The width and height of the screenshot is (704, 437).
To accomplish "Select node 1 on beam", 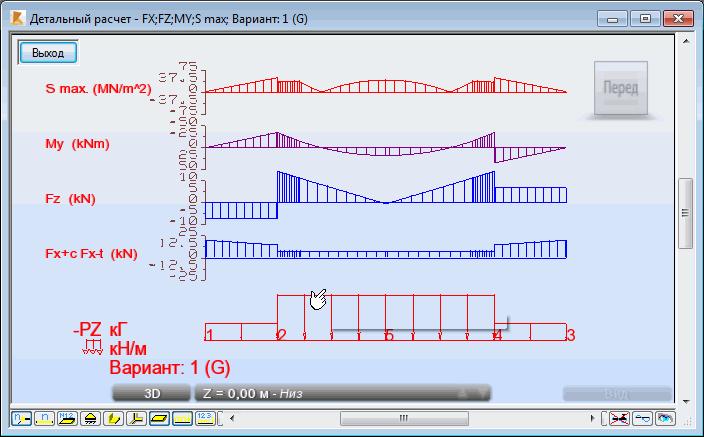I will pyautogui.click(x=209, y=335).
